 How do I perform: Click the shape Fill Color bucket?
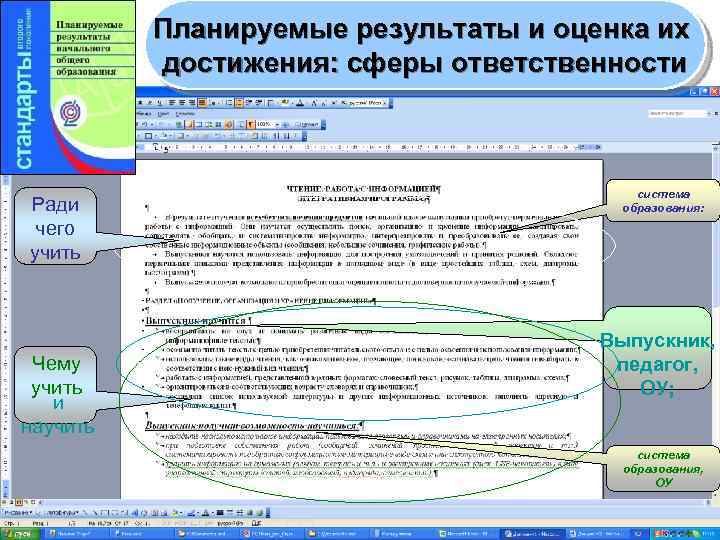point(175,513)
